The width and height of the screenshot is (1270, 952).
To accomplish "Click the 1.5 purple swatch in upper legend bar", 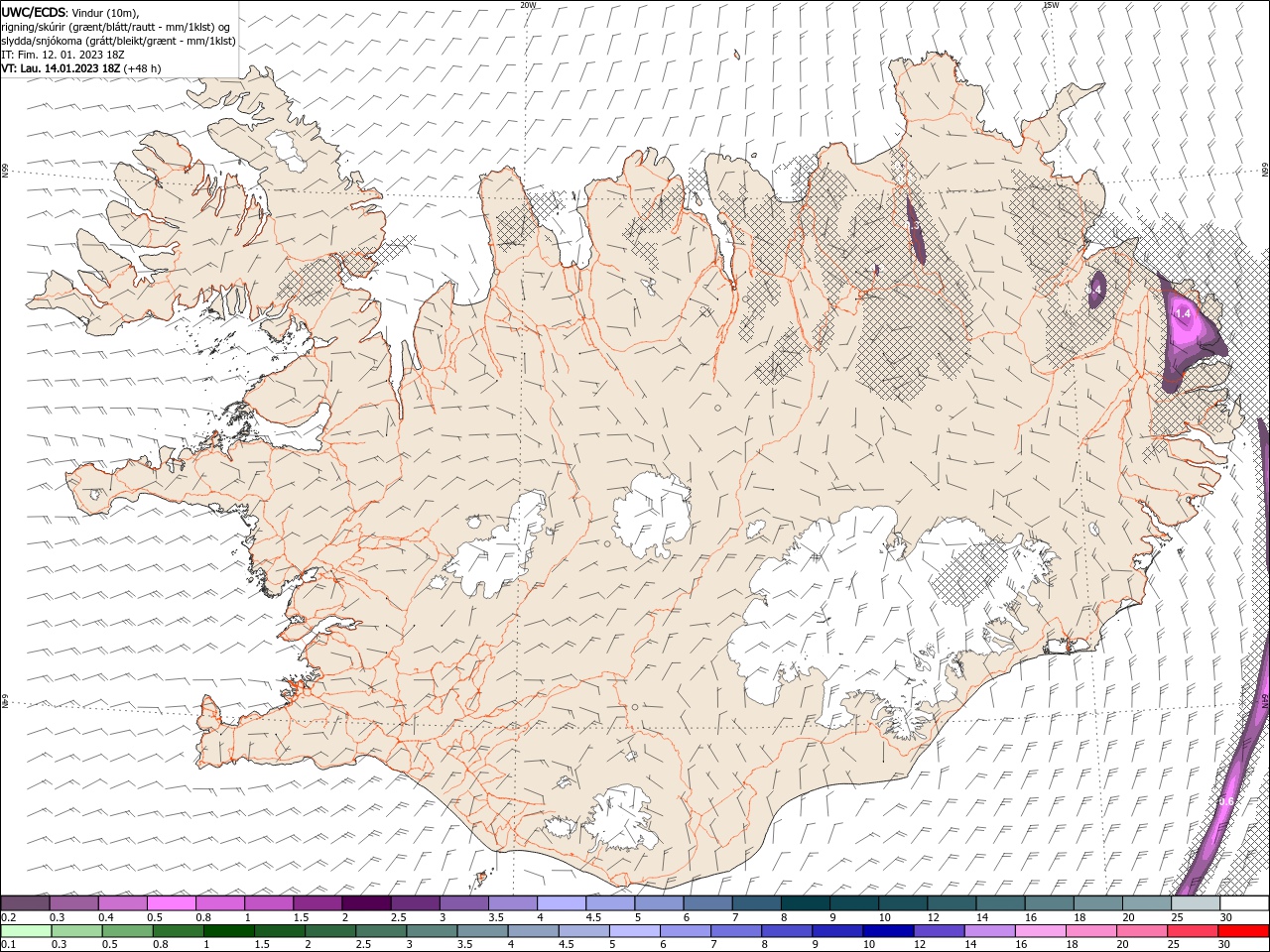I will [x=317, y=903].
